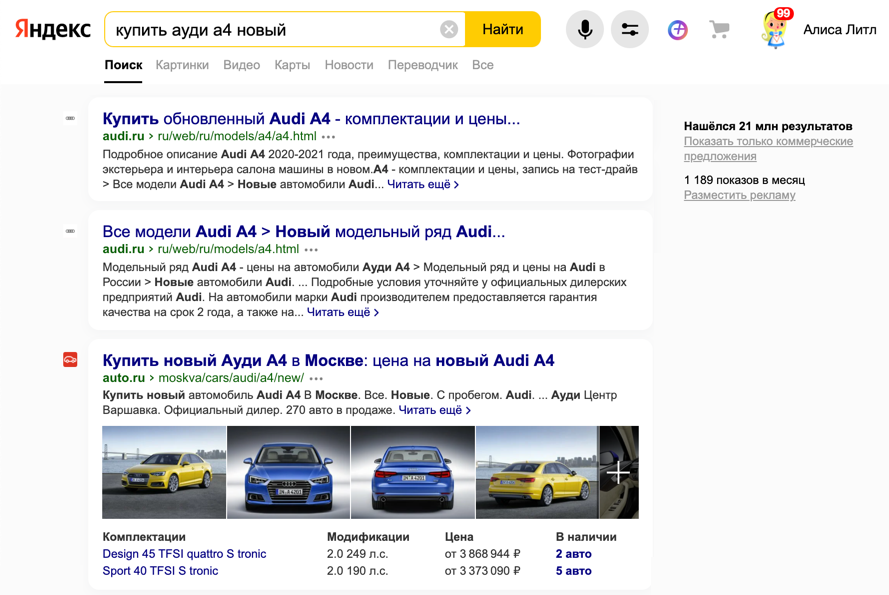This screenshot has height=595, width=889.
Task: Click the red auto.ru favicon
Action: click(x=70, y=360)
